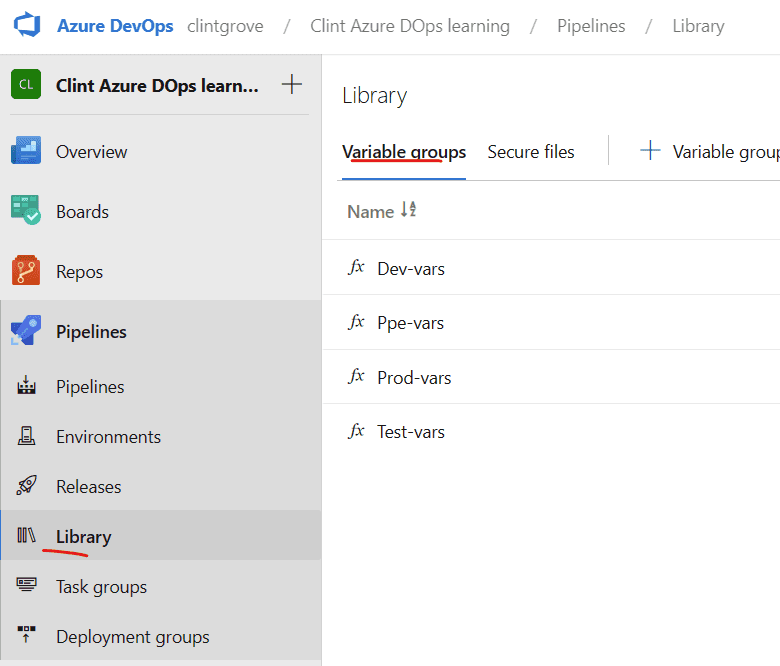This screenshot has width=780, height=666.
Task: Open the Prod-vars variable group
Action: tap(414, 378)
